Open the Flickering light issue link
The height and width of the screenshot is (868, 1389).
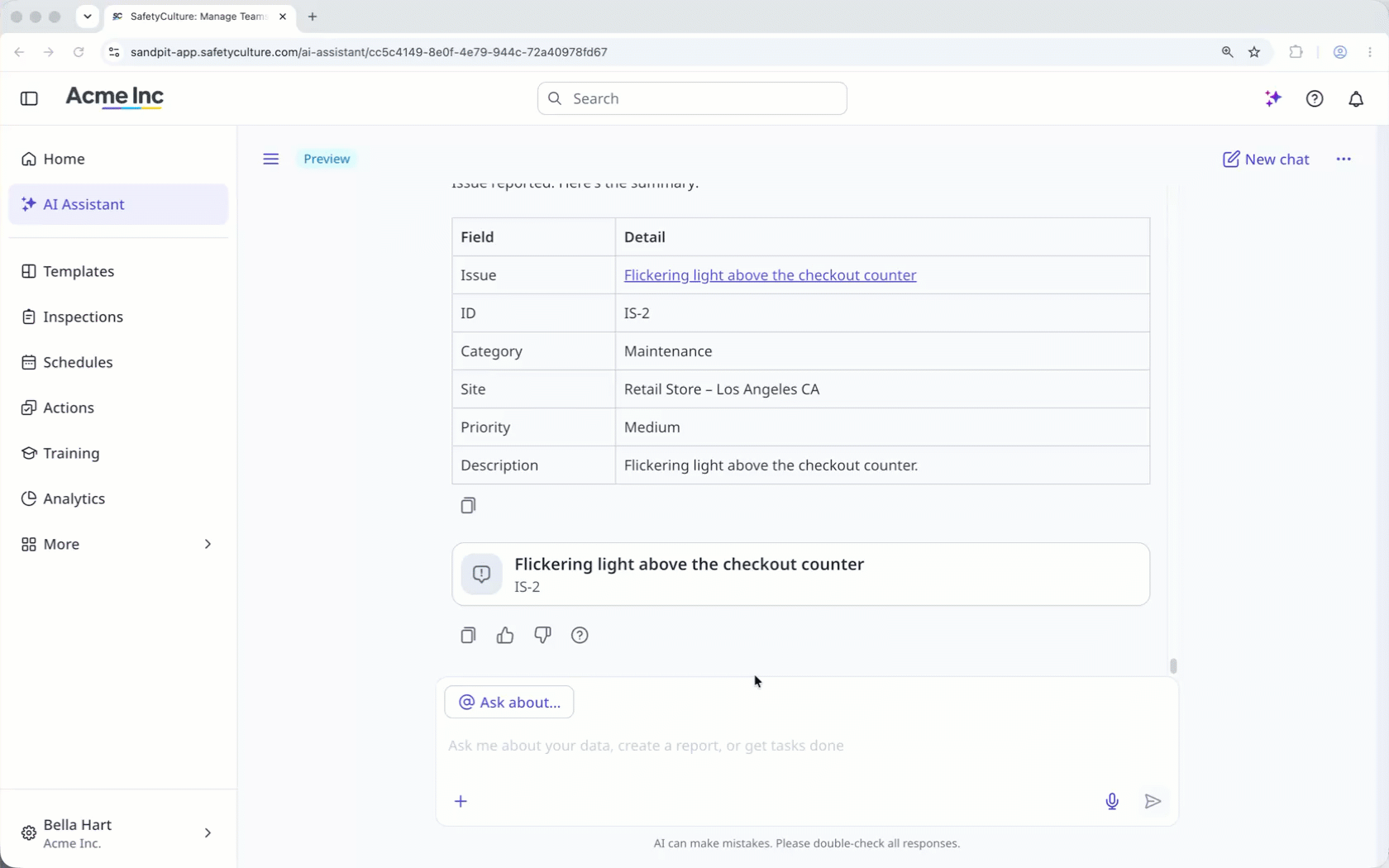click(x=770, y=275)
